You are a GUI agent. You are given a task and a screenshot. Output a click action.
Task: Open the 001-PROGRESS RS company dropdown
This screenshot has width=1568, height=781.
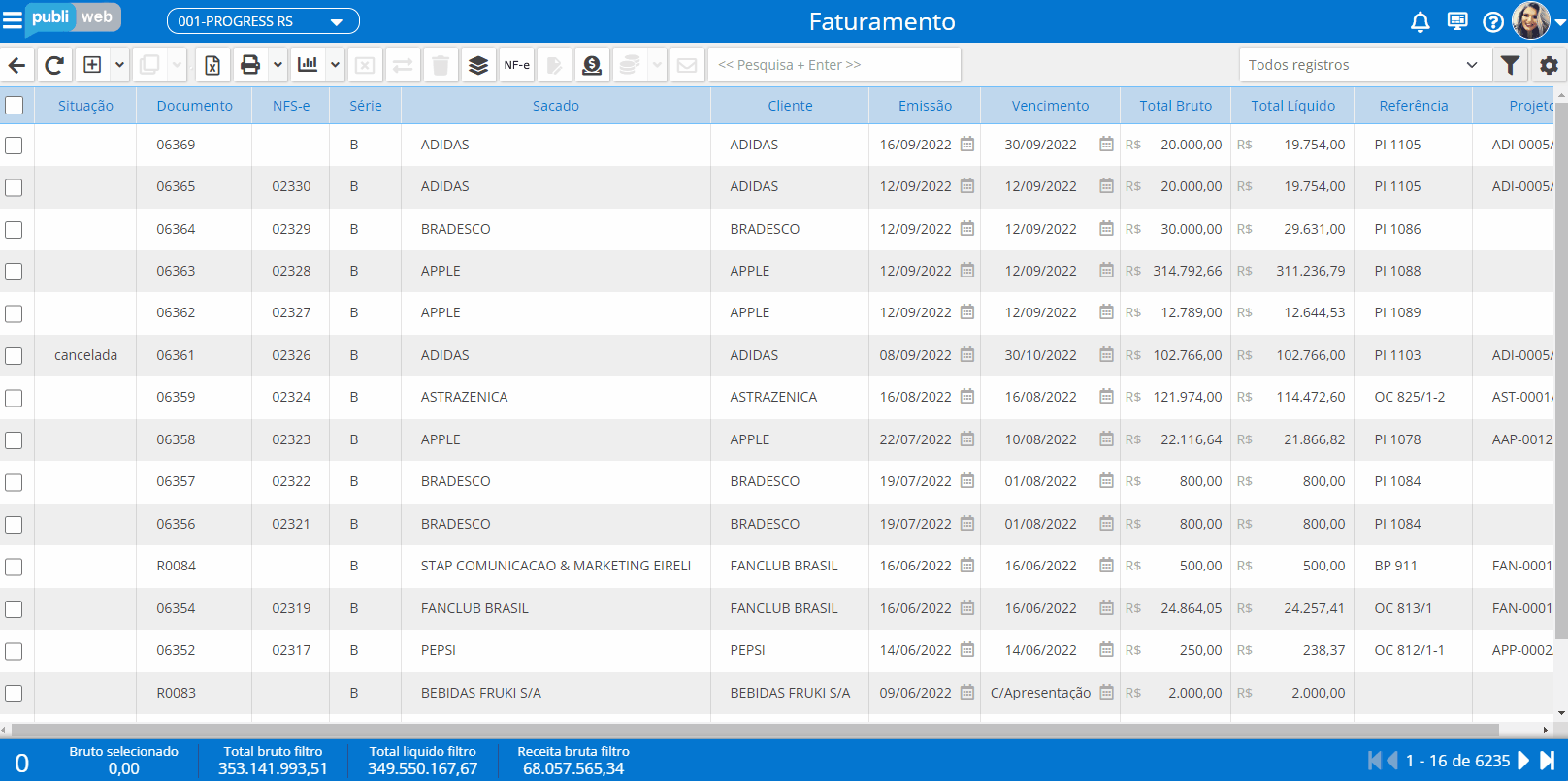click(x=263, y=21)
